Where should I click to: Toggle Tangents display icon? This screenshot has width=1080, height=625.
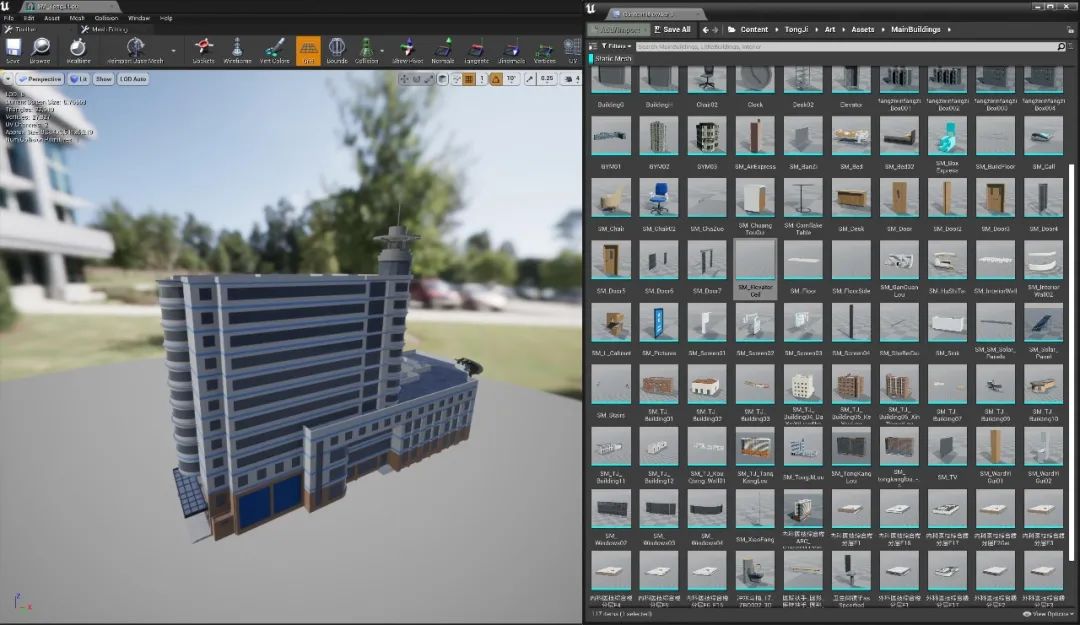point(476,50)
